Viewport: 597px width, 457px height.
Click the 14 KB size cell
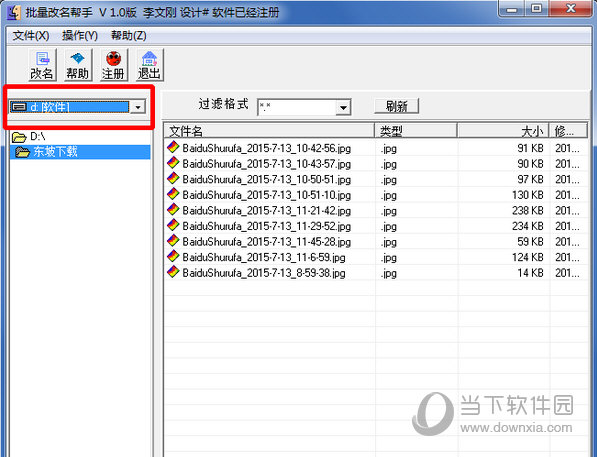530,273
